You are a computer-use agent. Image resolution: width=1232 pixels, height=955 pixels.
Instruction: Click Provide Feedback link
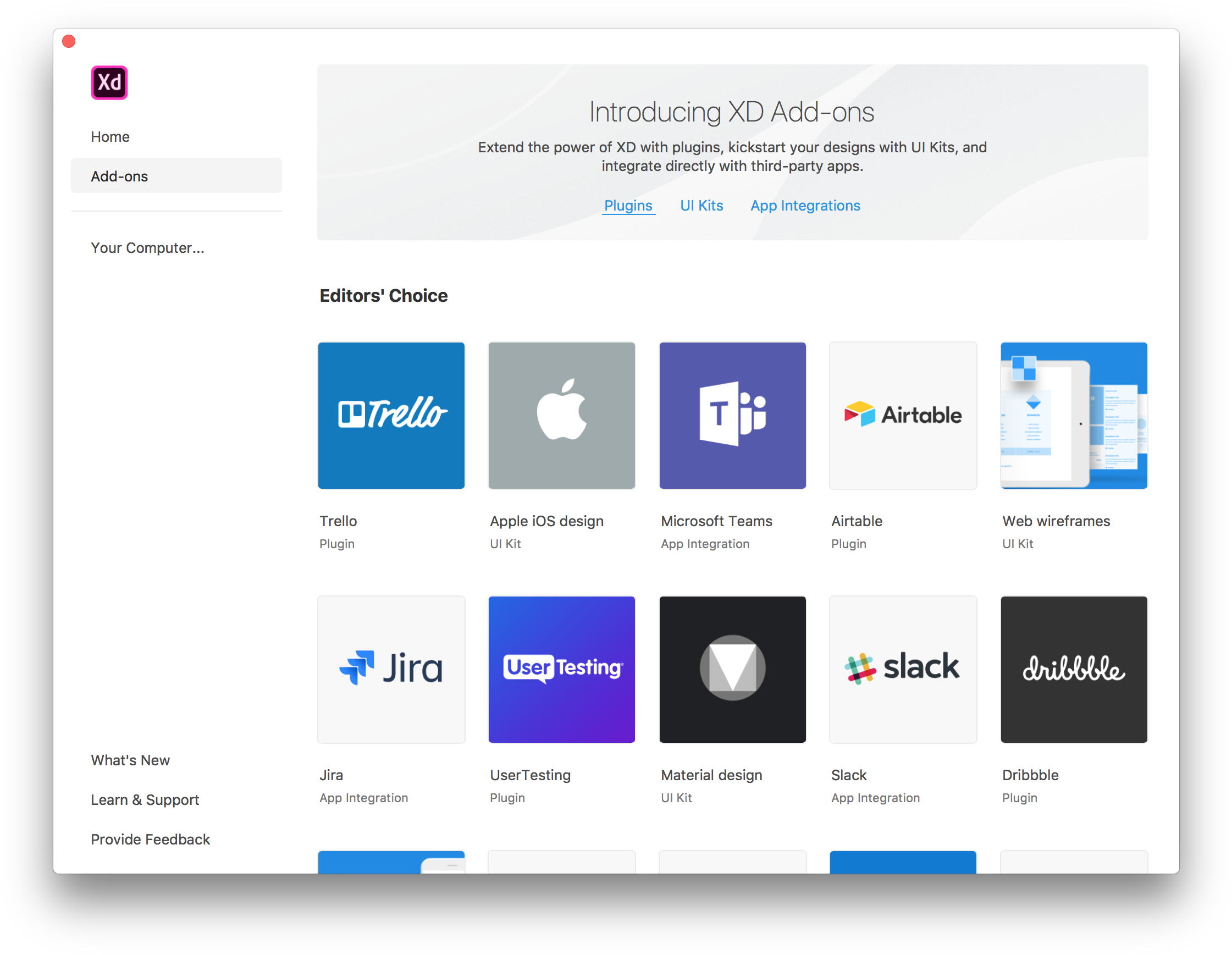coord(152,838)
